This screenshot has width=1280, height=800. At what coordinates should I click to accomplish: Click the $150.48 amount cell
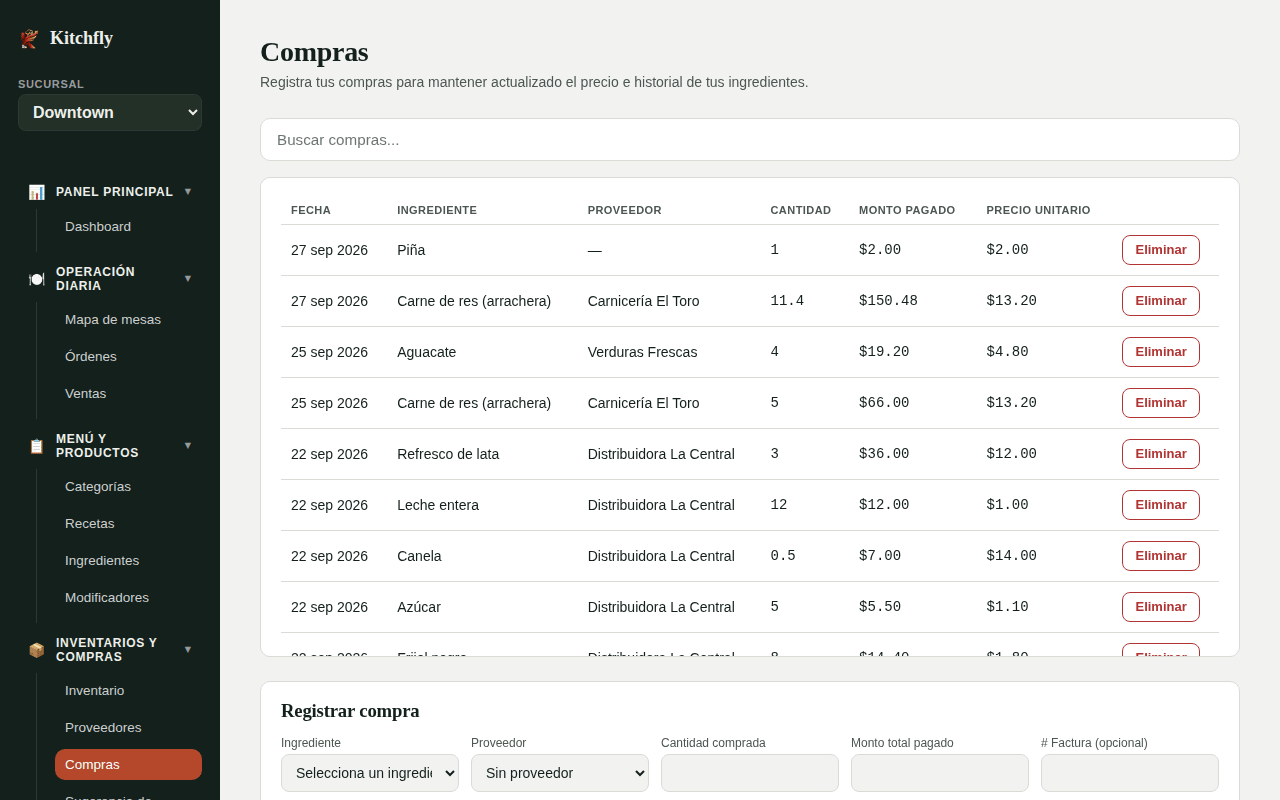pos(888,301)
